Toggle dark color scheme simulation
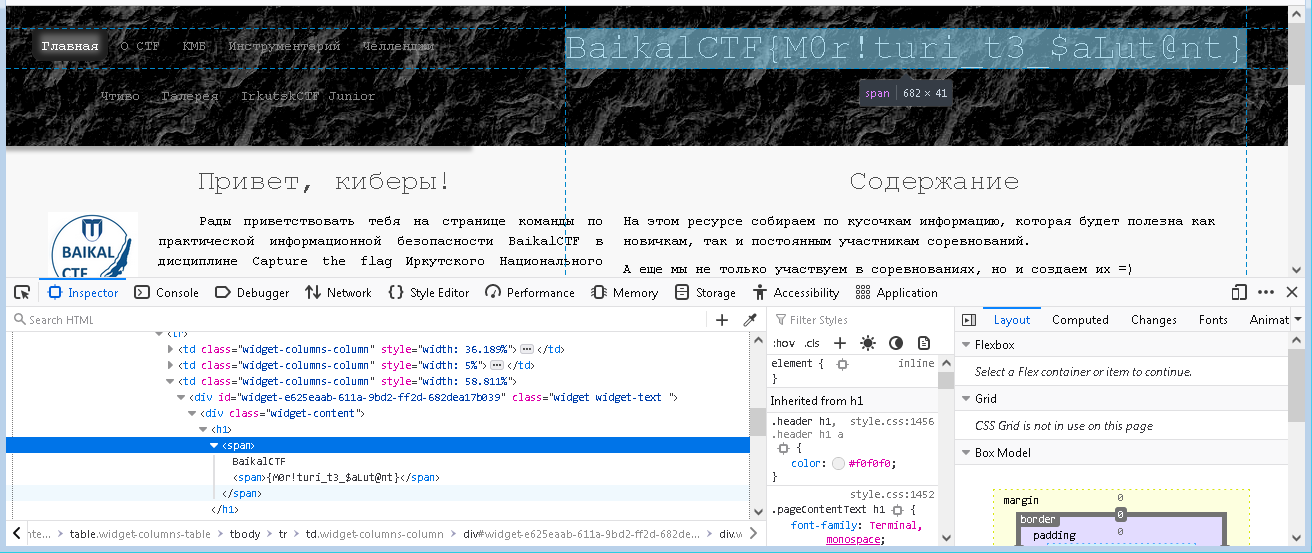Image resolution: width=1312 pixels, height=553 pixels. (x=896, y=343)
